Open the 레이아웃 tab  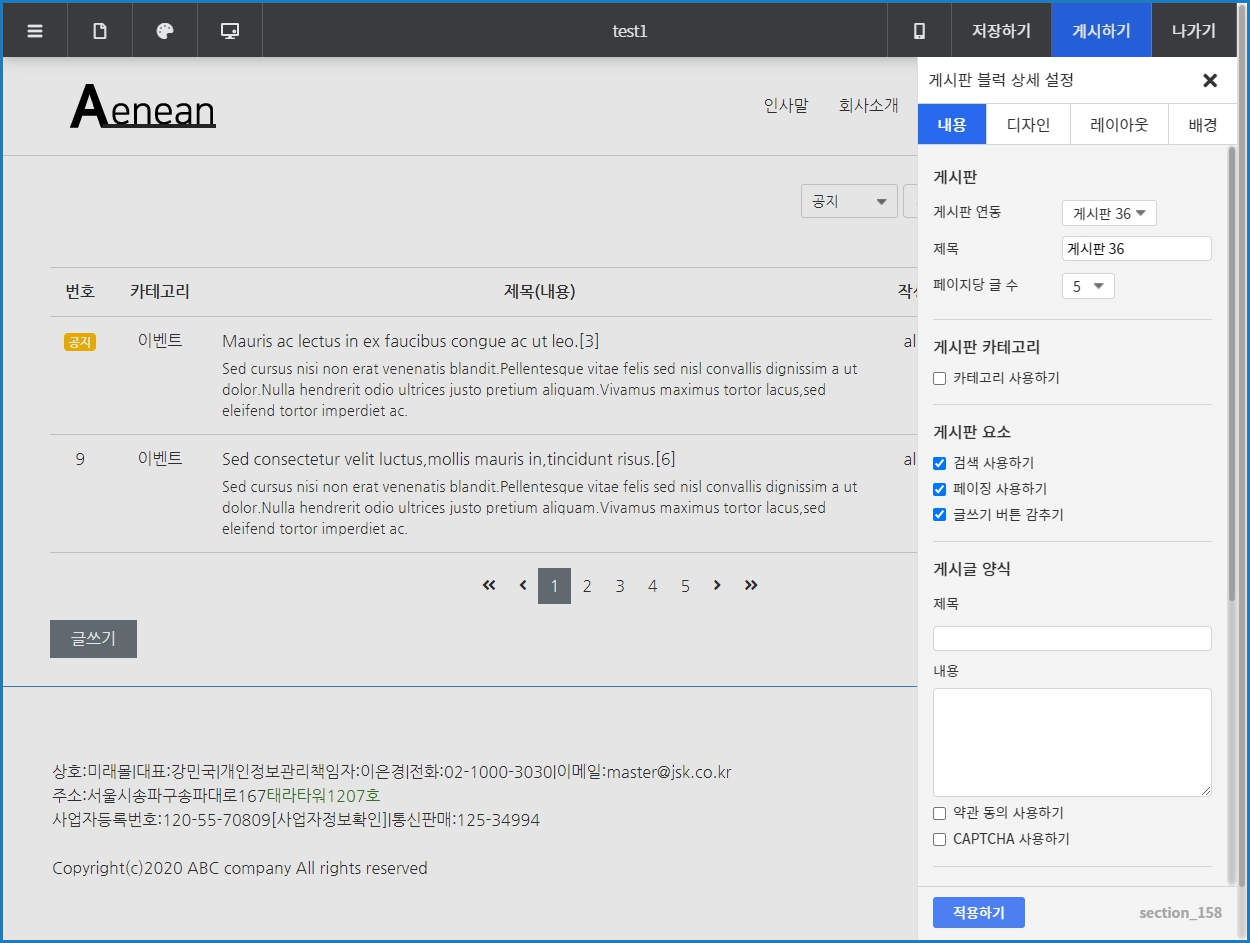pyautogui.click(x=1119, y=125)
